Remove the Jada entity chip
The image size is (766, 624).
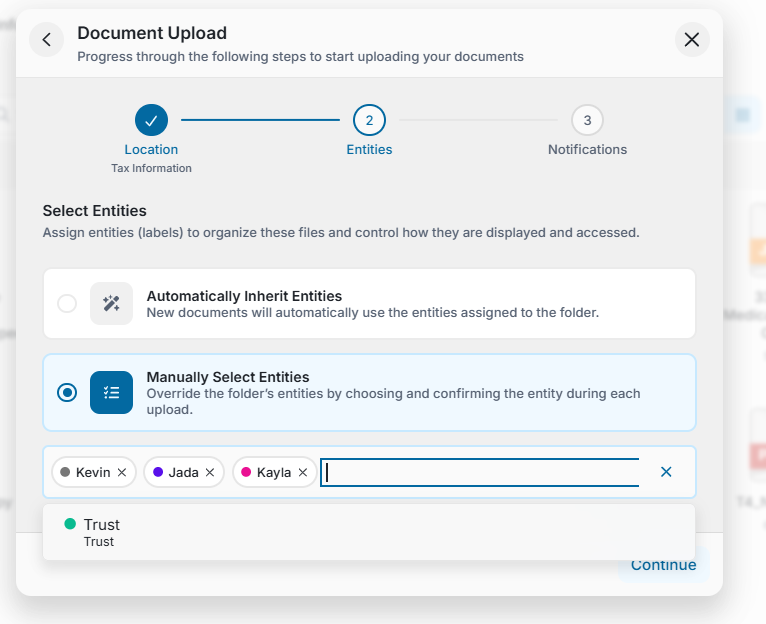210,473
